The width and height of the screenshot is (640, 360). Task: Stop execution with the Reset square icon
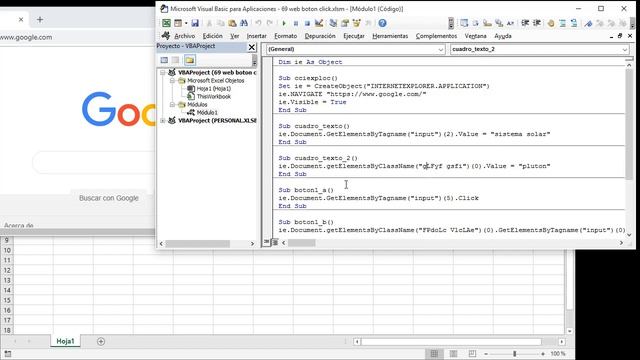[307, 23]
